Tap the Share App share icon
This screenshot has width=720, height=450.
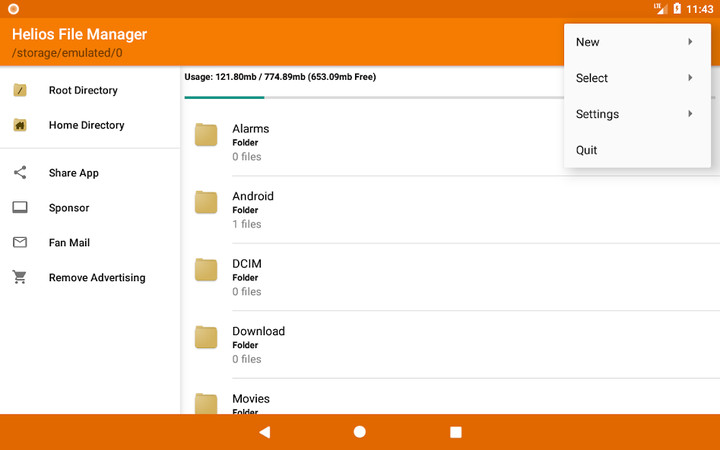click(x=20, y=173)
